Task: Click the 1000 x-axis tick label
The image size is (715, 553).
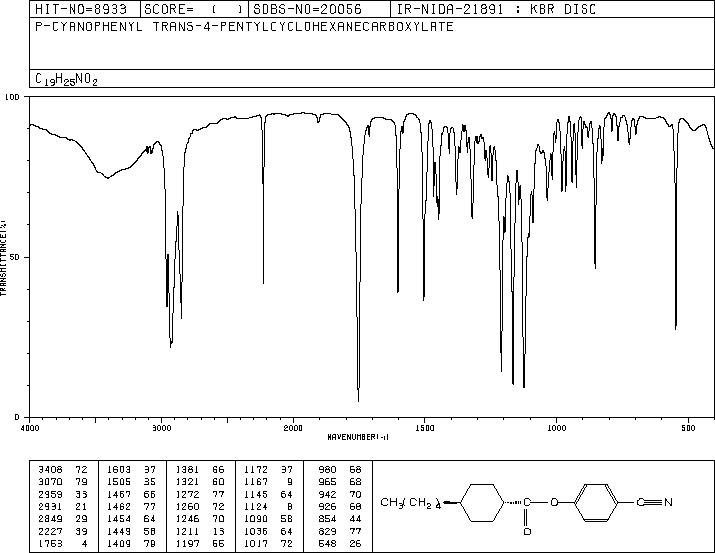Action: (556, 428)
